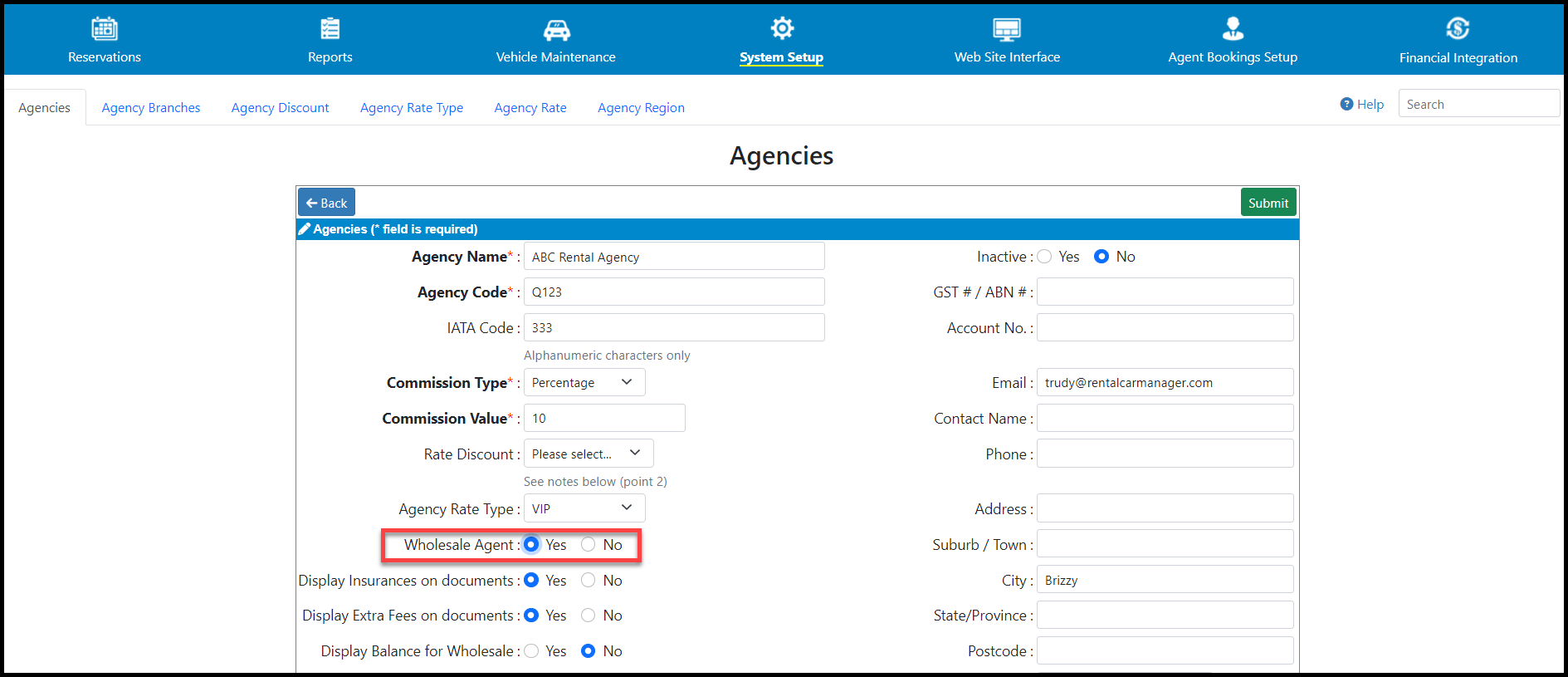Open the Agency Rate Type dropdown

pyautogui.click(x=584, y=508)
